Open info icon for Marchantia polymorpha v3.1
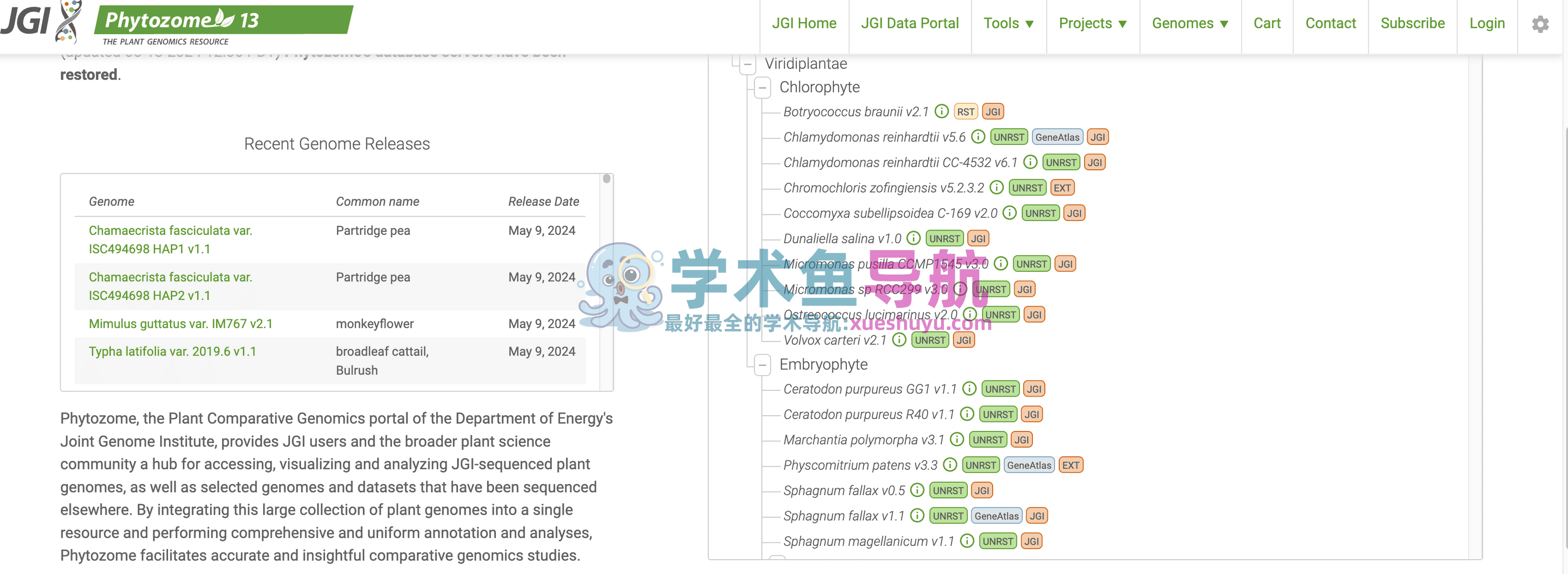This screenshot has width=1568, height=574. click(x=956, y=440)
